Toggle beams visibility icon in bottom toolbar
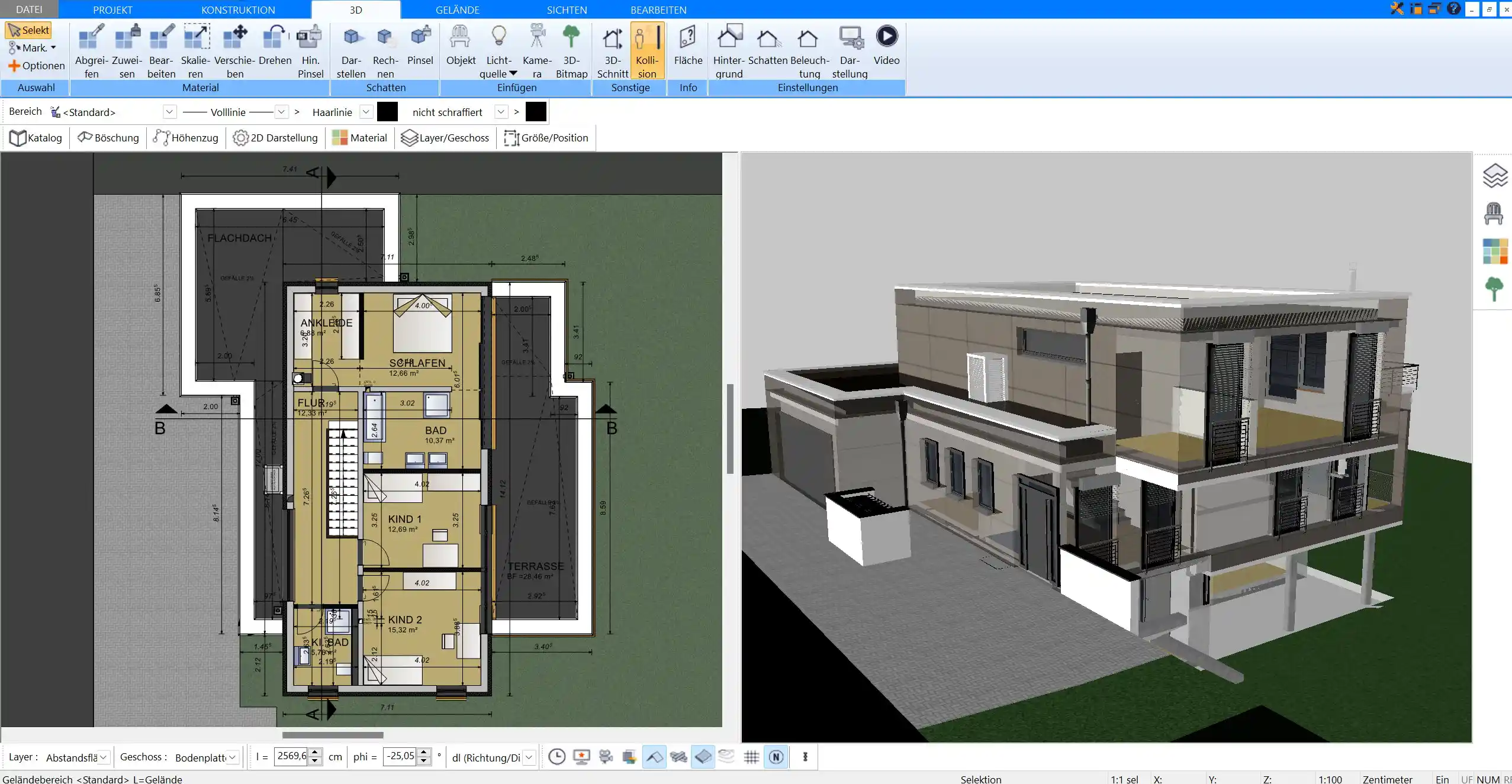 point(678,757)
